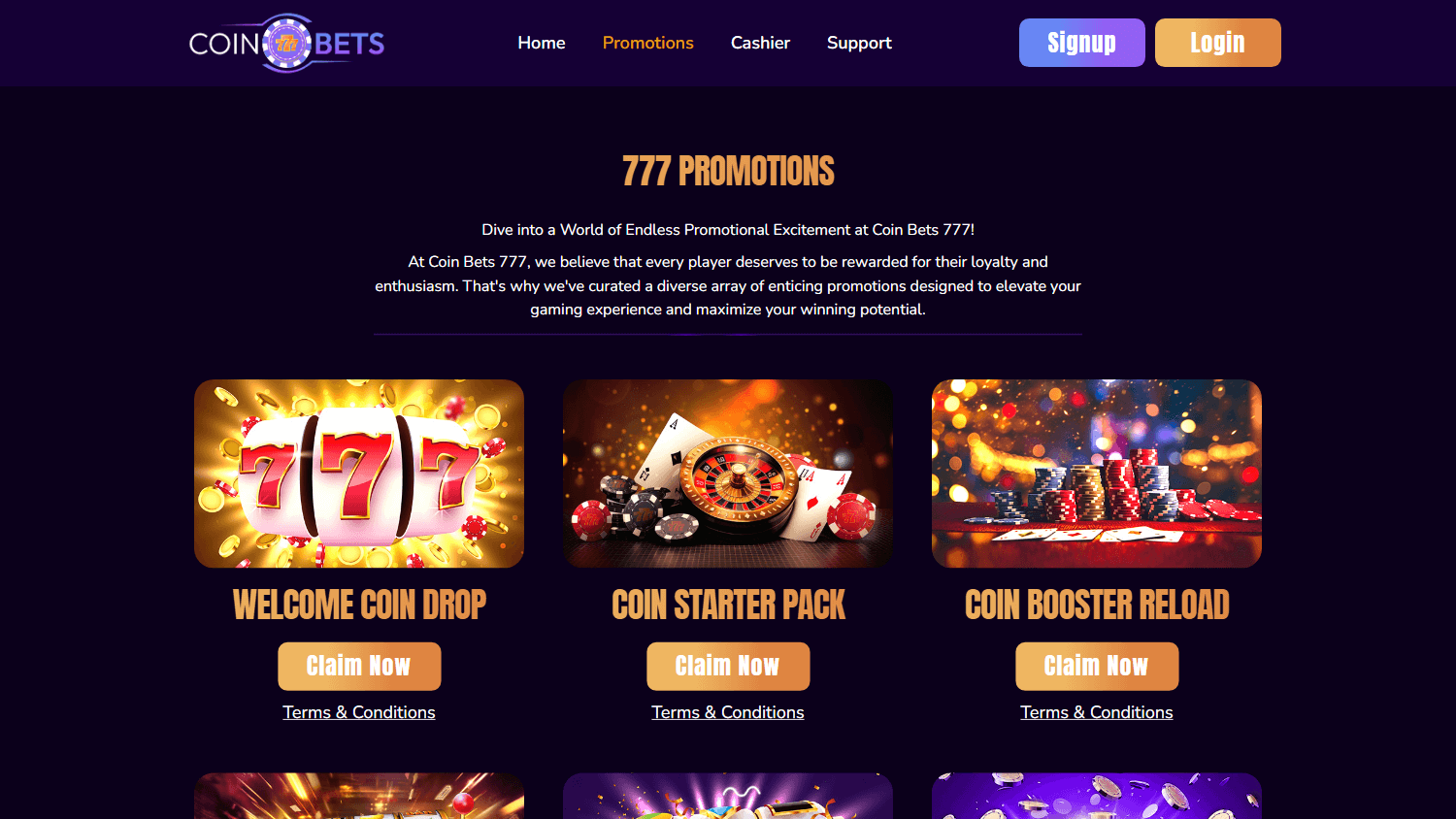View Coin Starter Pack Terms & Conditions
Screen dimensions: 1456x819
tap(728, 712)
